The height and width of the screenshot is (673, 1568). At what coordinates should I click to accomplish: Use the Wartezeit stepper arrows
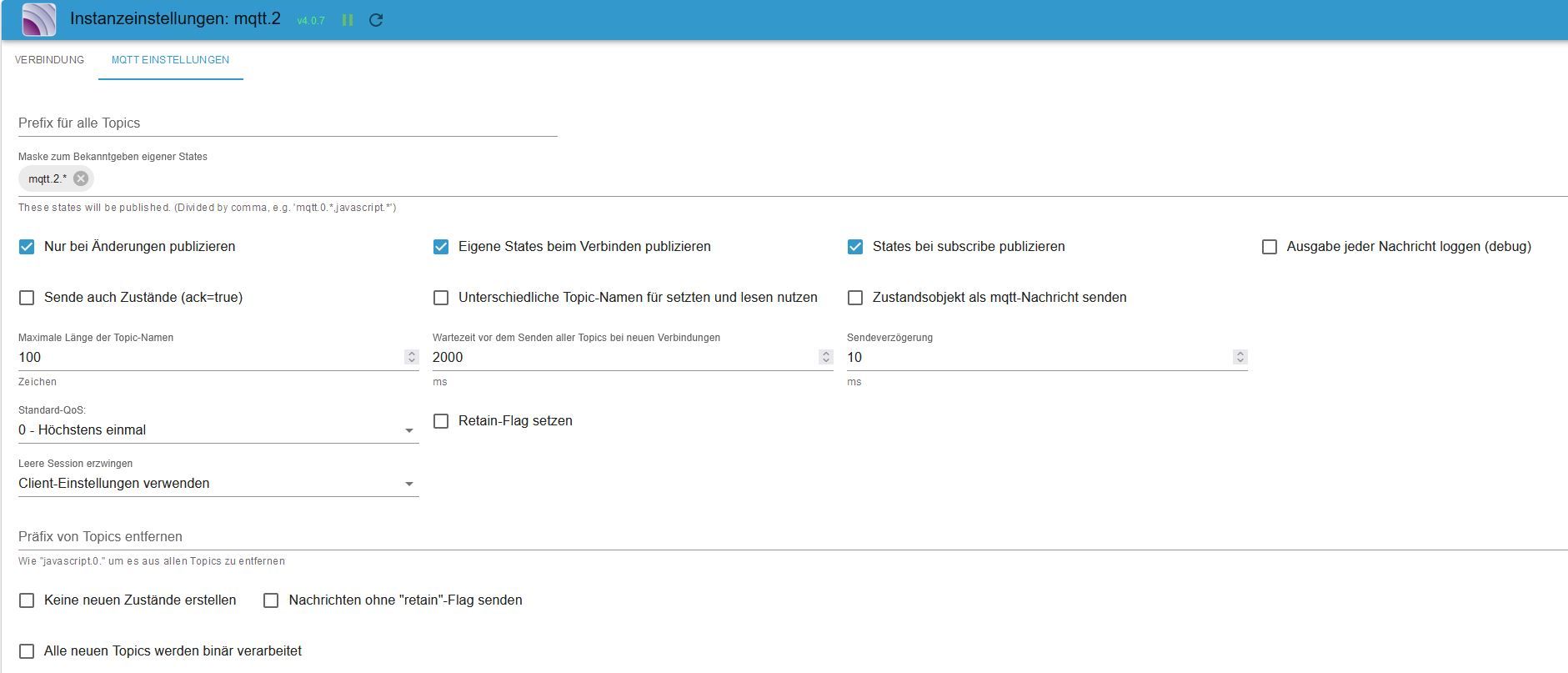pyautogui.click(x=825, y=357)
